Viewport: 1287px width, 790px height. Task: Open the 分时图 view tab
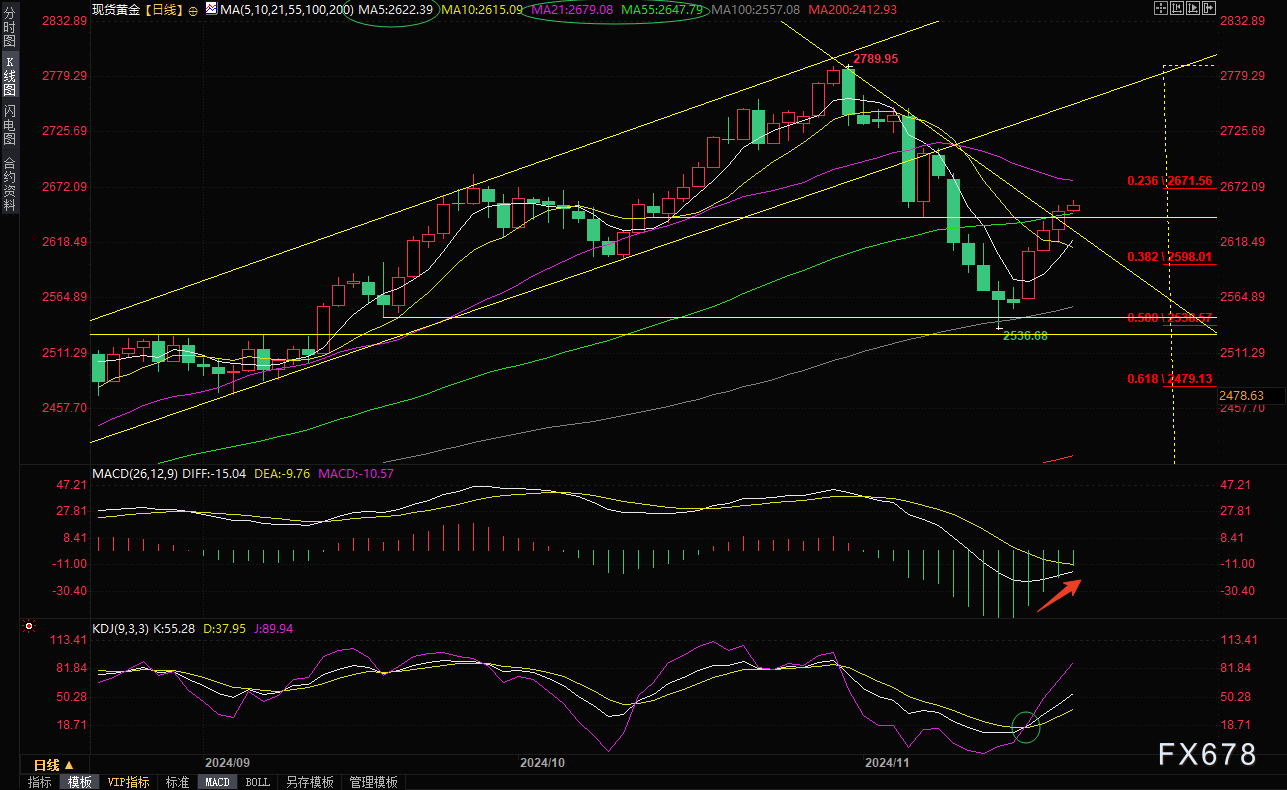(x=9, y=33)
